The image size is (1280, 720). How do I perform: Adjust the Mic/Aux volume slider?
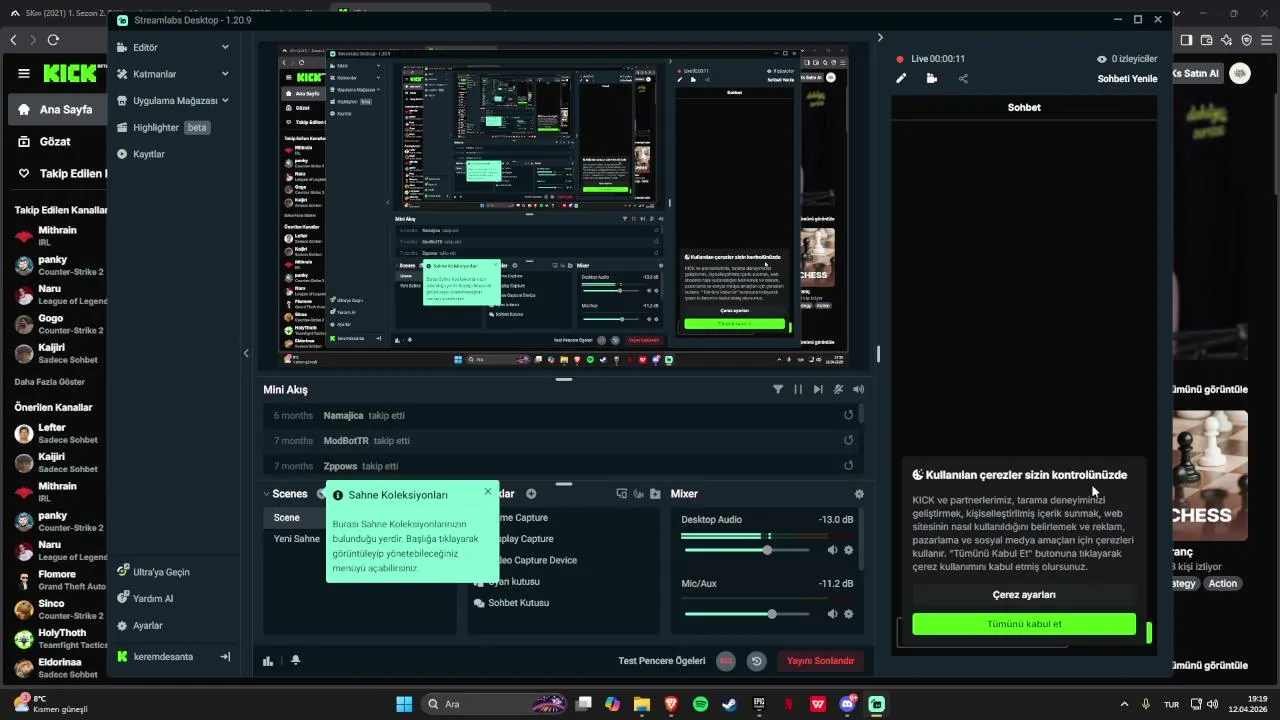(x=747, y=614)
